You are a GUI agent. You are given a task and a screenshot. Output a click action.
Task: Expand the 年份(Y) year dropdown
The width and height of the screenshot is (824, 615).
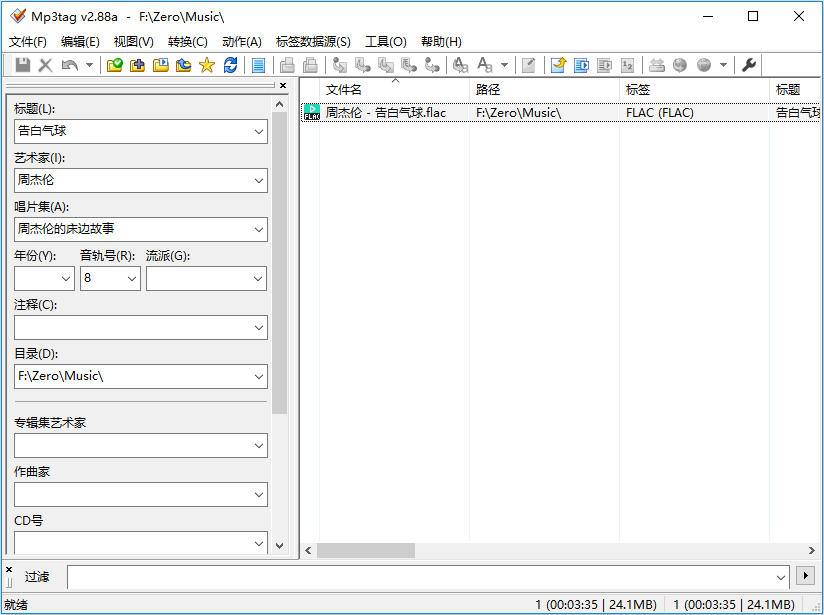tap(66, 278)
